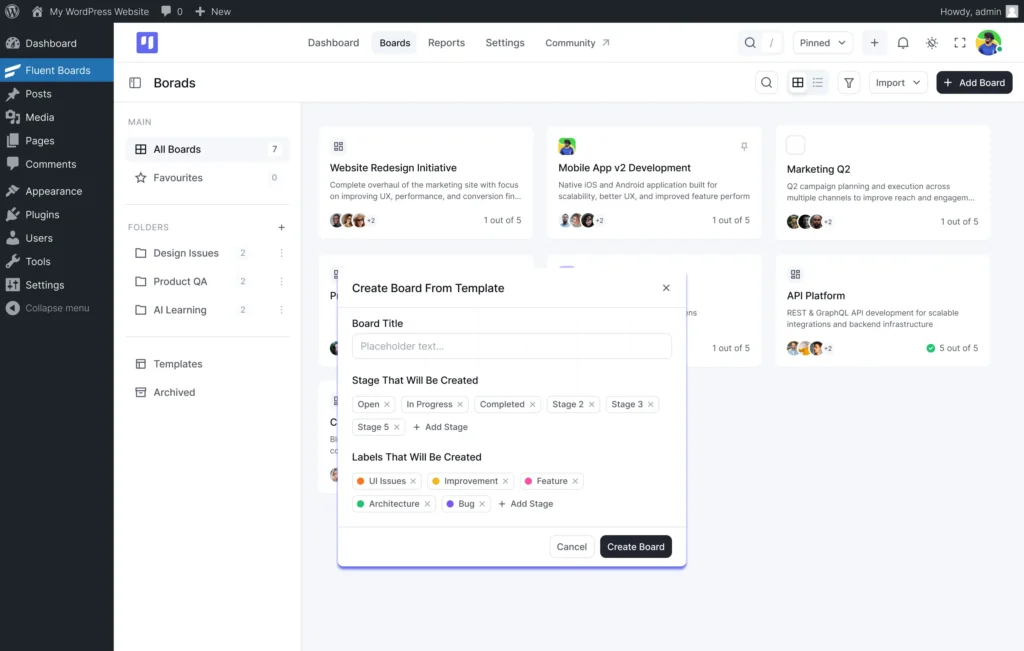Remove the Improvement label
Viewport: 1024px width, 651px height.
point(505,481)
